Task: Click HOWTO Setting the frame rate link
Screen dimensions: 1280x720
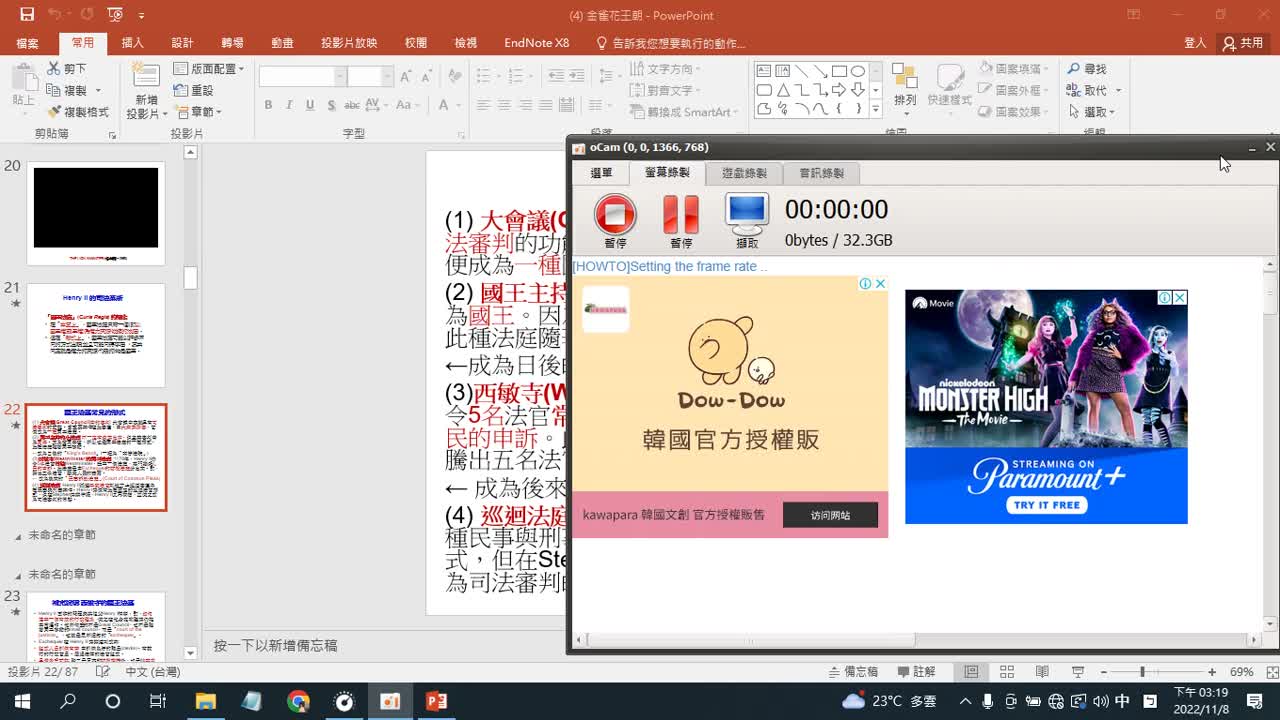Action: point(670,267)
